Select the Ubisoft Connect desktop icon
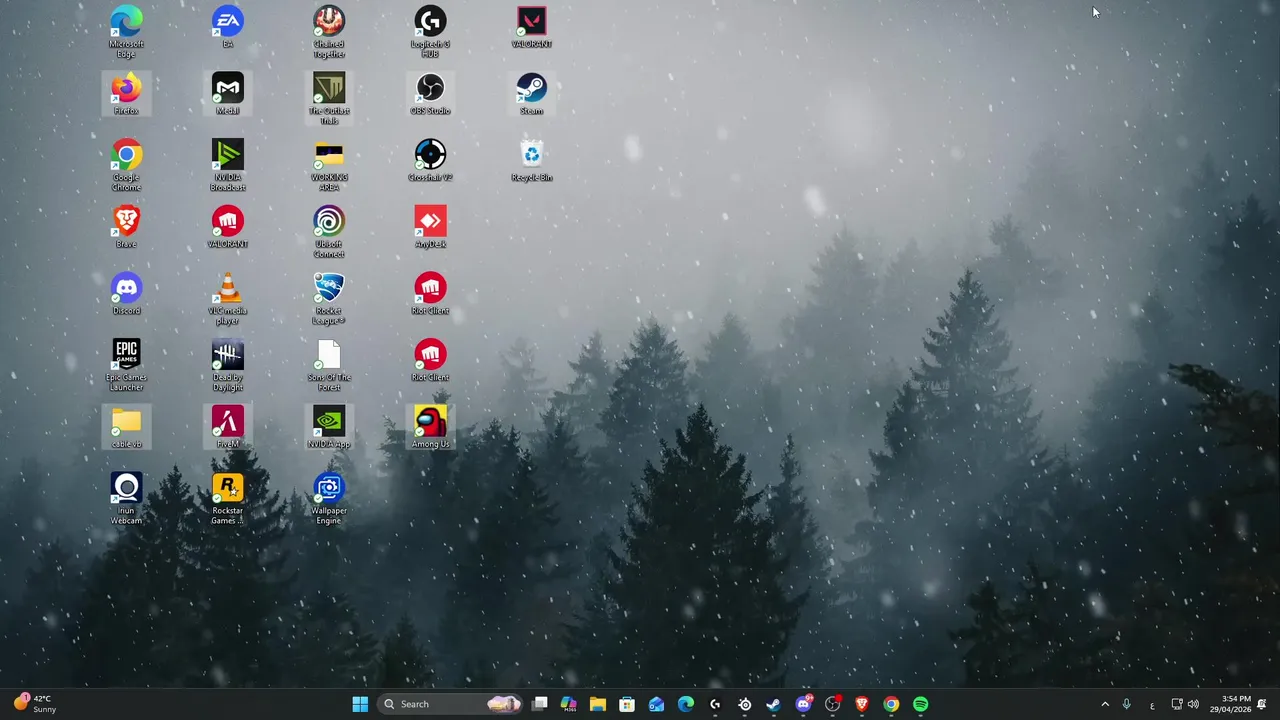The height and width of the screenshot is (720, 1280). pyautogui.click(x=329, y=232)
